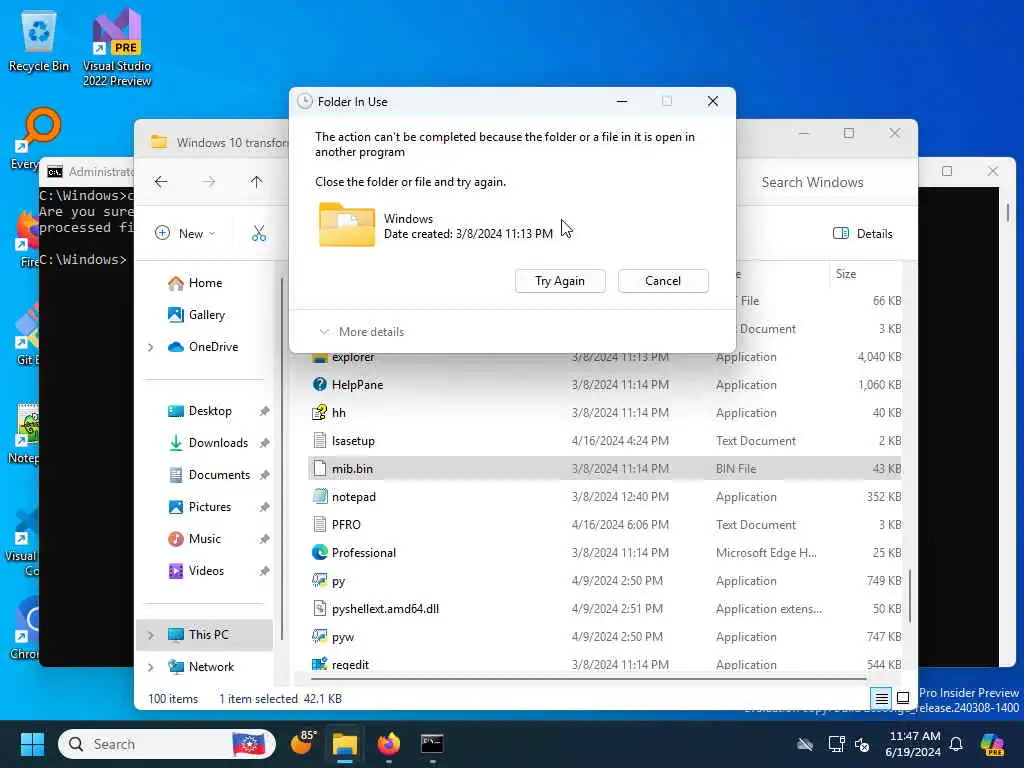Select the PFRO text document
The width and height of the screenshot is (1024, 768).
pyautogui.click(x=346, y=524)
